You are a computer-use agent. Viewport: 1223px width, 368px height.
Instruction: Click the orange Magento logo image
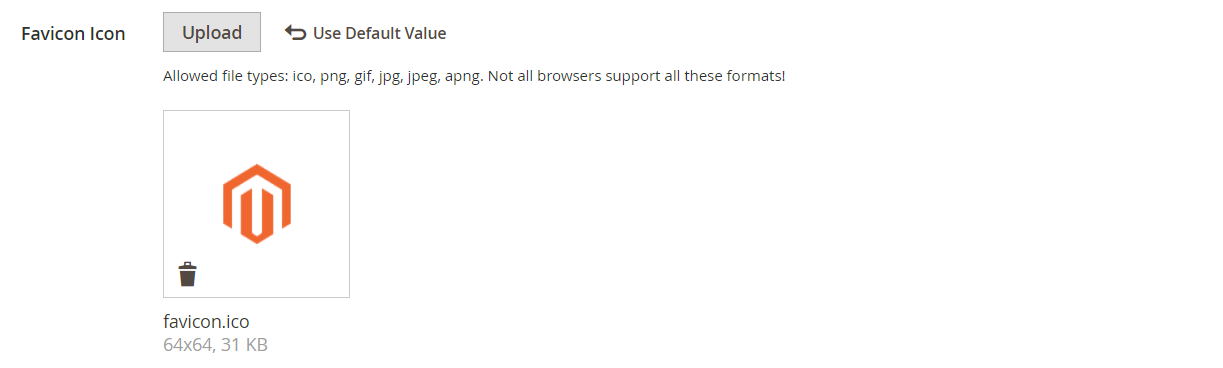[257, 204]
